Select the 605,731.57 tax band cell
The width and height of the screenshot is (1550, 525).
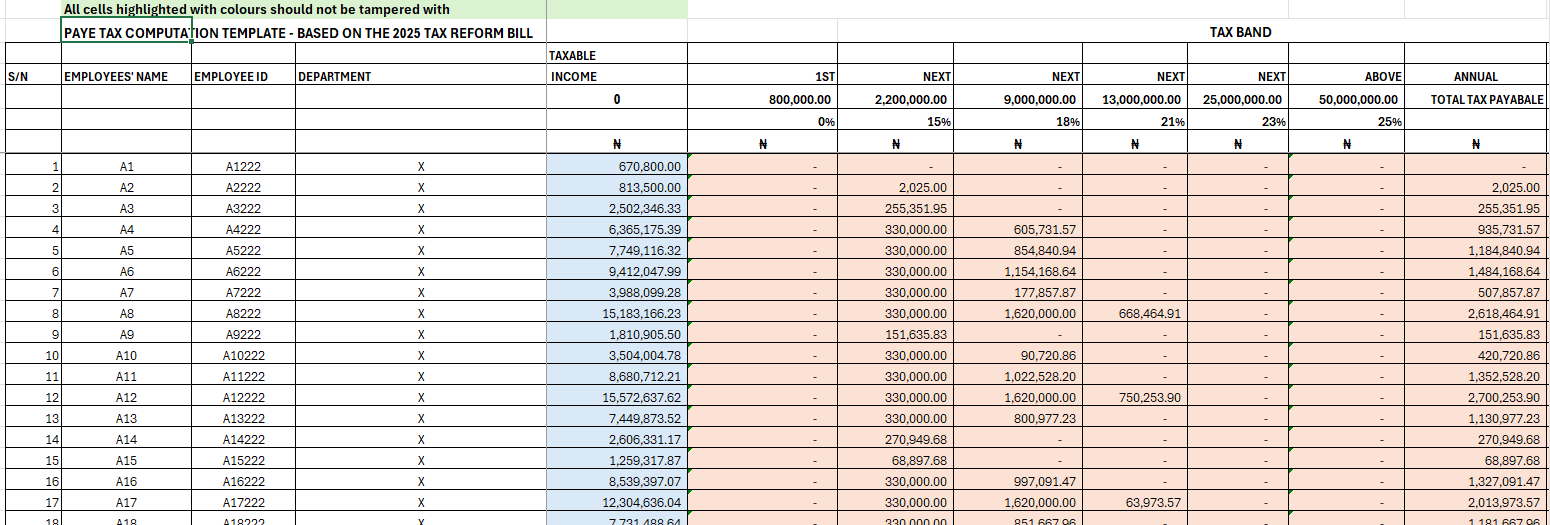1018,229
